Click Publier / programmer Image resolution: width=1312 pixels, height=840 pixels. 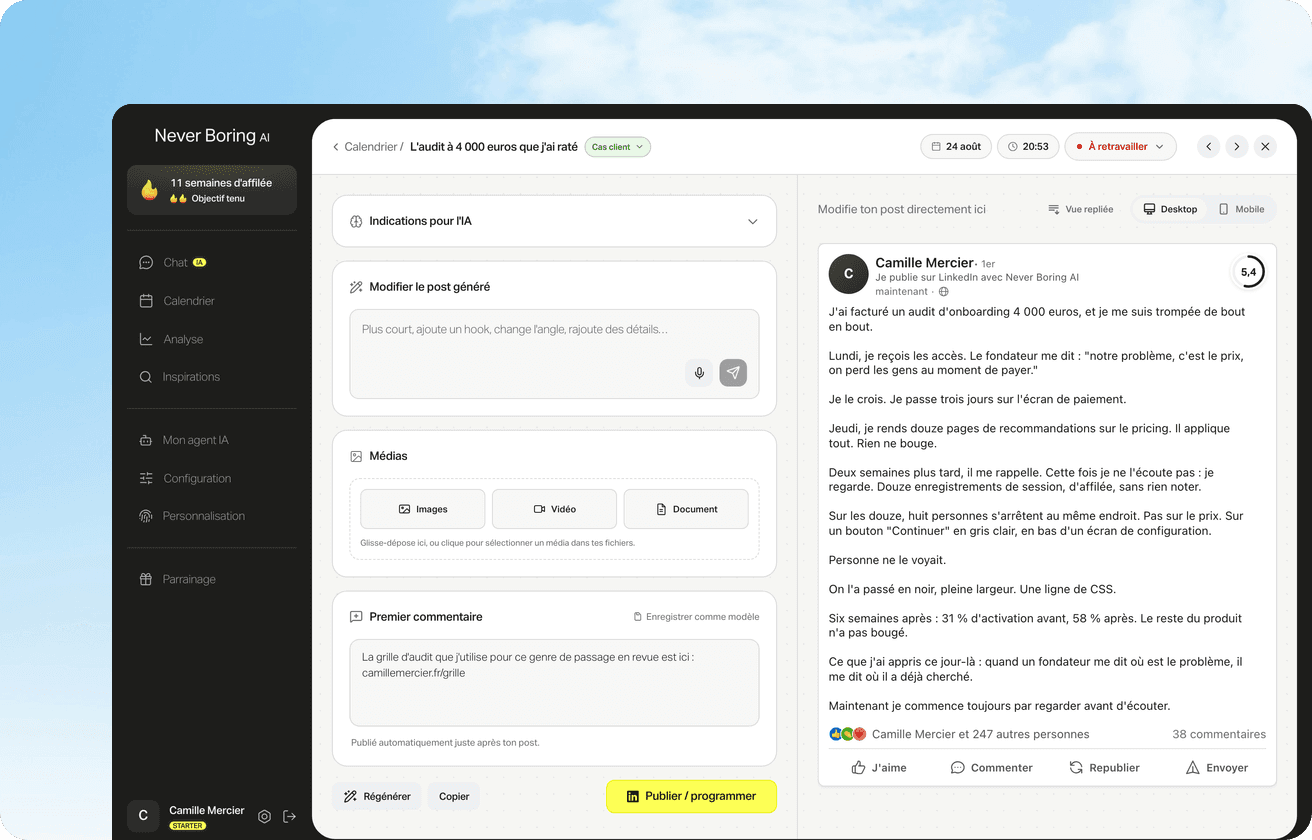click(691, 796)
